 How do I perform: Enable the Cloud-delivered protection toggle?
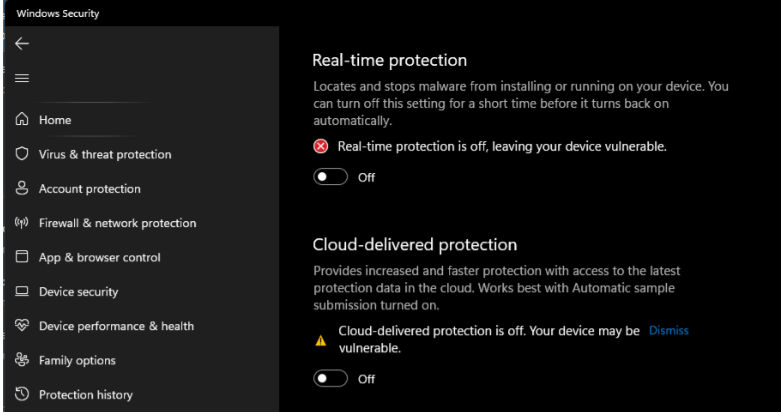coord(330,379)
